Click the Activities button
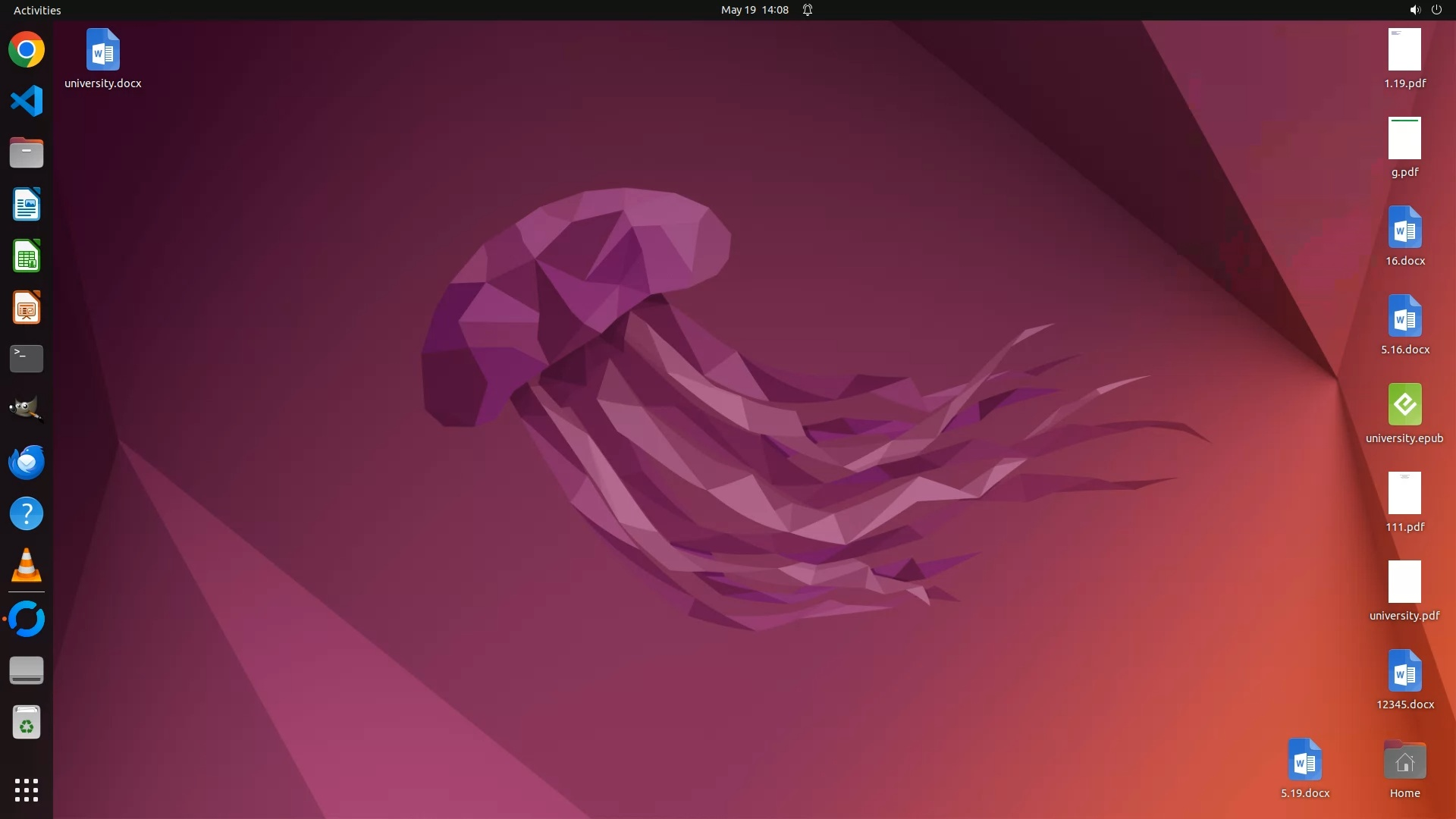Viewport: 1456px width, 819px height. (37, 10)
